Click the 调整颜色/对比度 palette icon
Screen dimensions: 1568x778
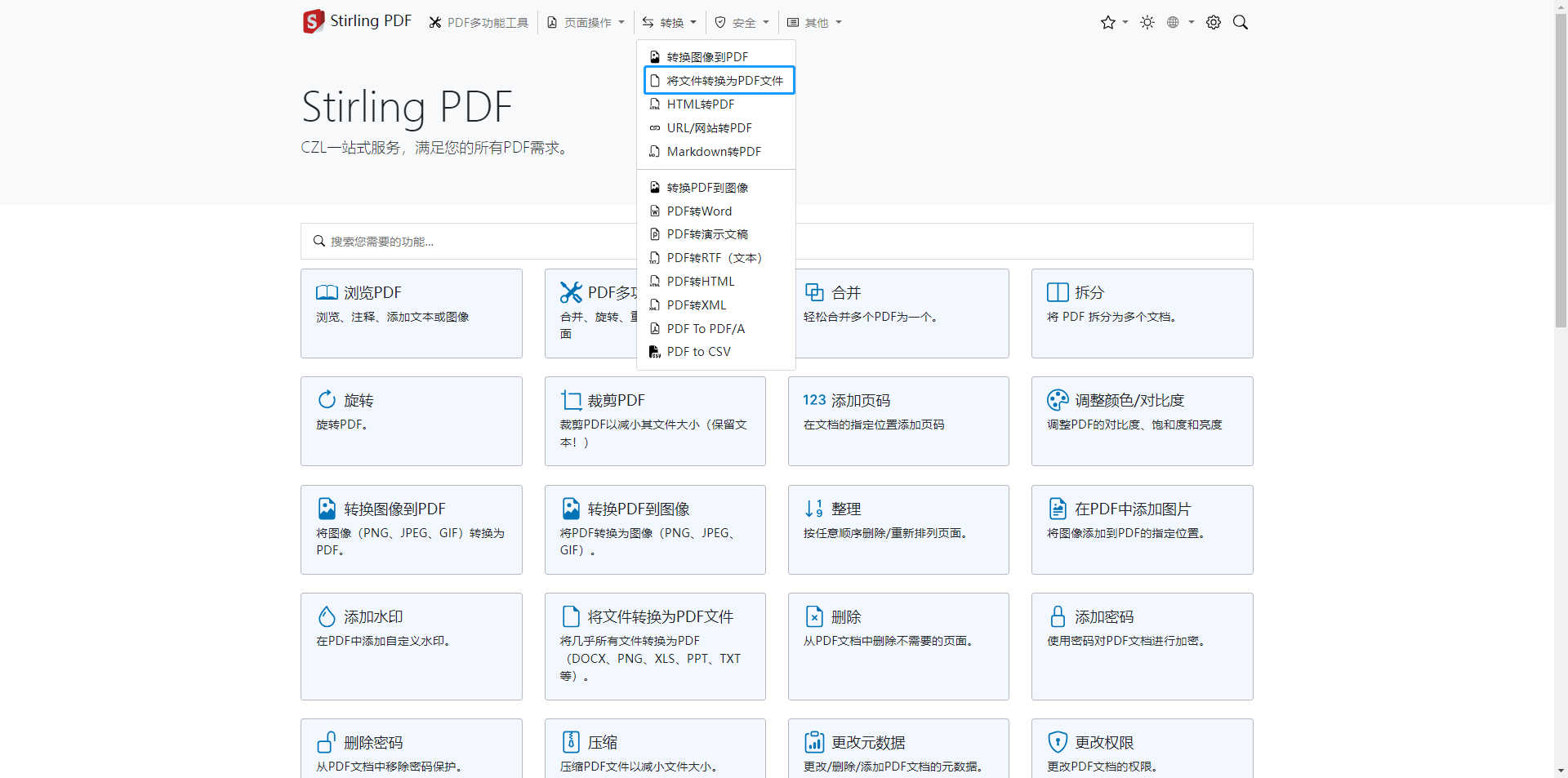pos(1058,400)
